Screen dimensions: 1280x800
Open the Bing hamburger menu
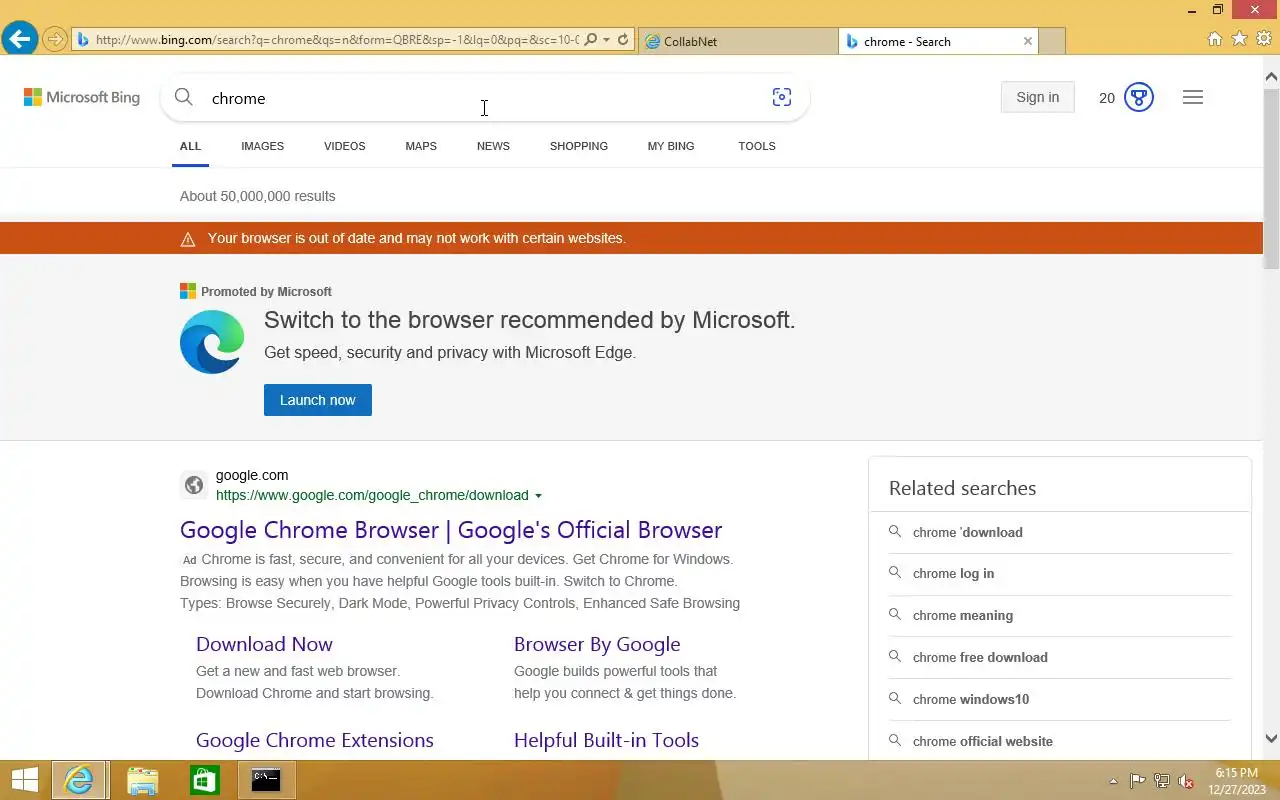tap(1193, 97)
